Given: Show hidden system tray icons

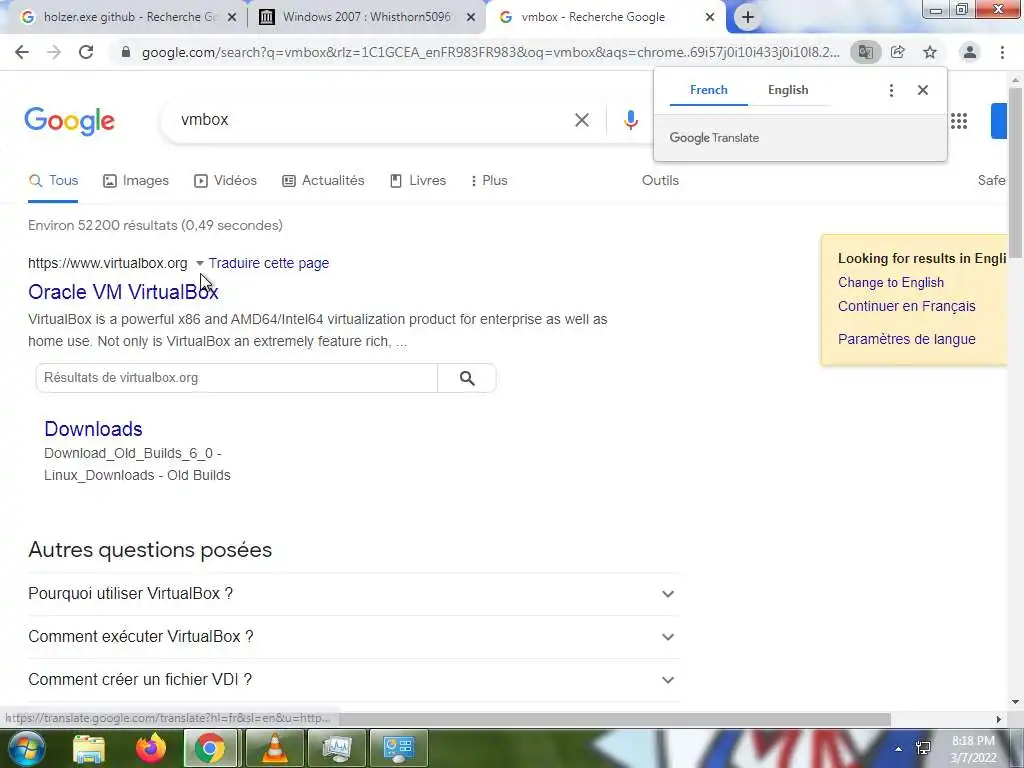Looking at the screenshot, I should coord(899,749).
